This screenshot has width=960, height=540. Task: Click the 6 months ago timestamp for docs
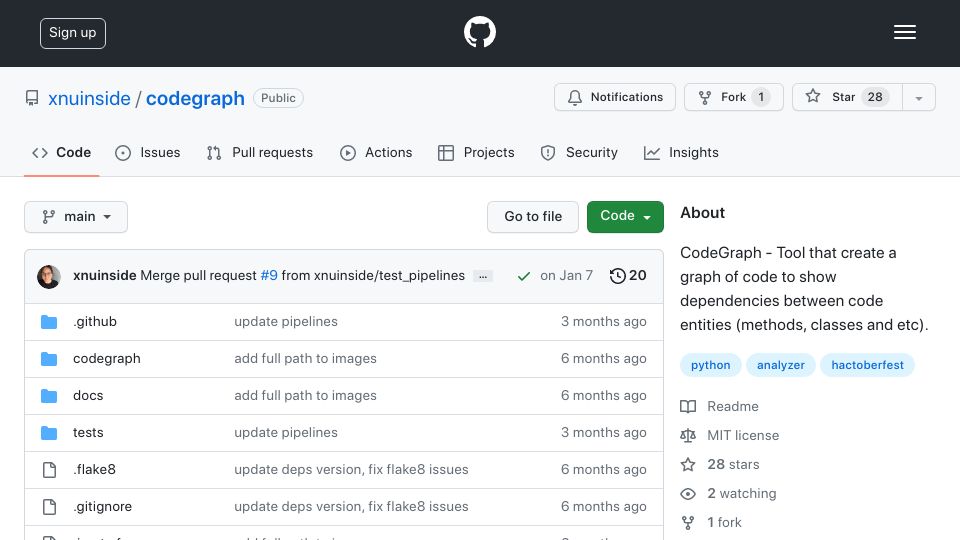[x=604, y=396]
